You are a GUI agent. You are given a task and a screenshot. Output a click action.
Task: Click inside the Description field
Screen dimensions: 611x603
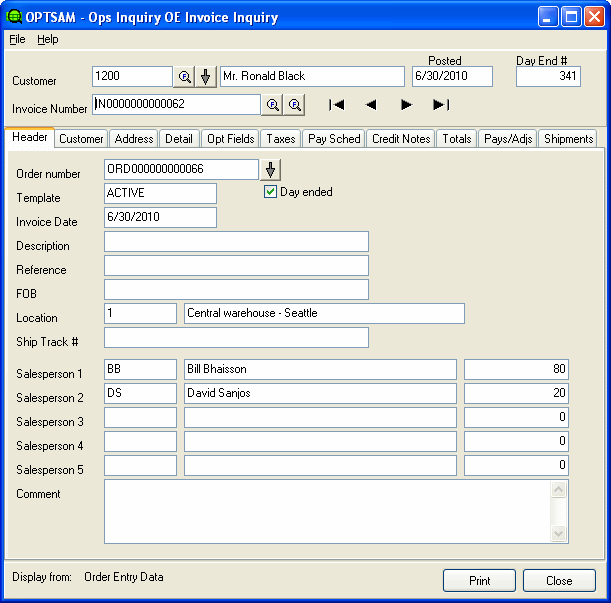coord(236,242)
